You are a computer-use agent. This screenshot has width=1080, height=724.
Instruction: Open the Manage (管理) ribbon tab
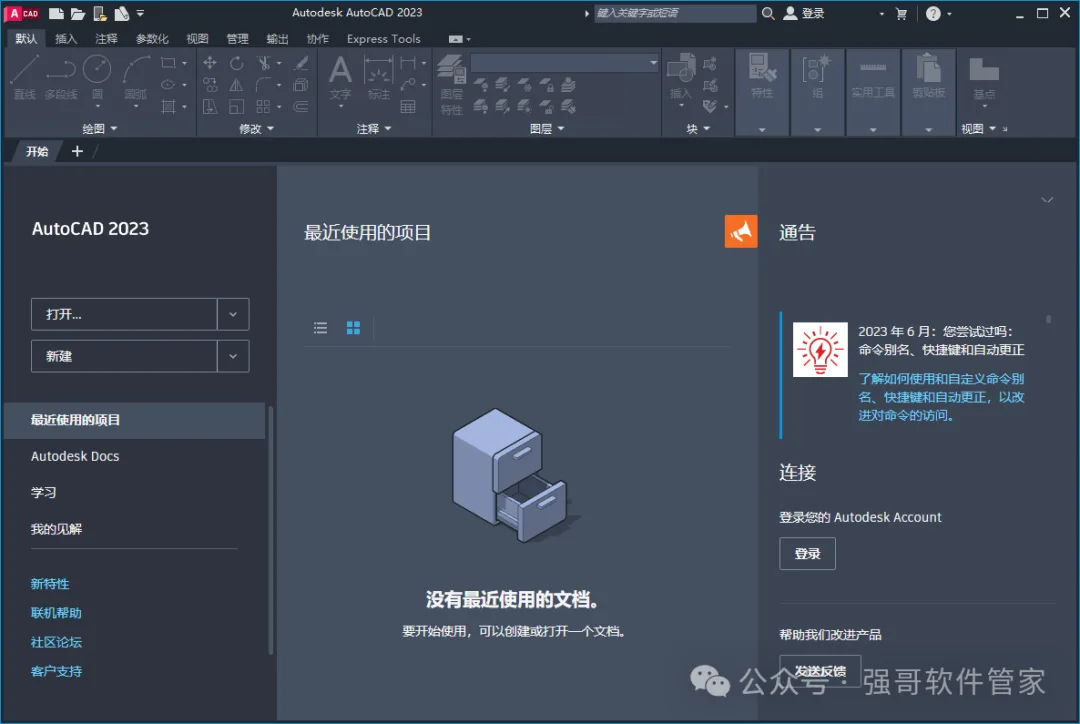point(237,39)
